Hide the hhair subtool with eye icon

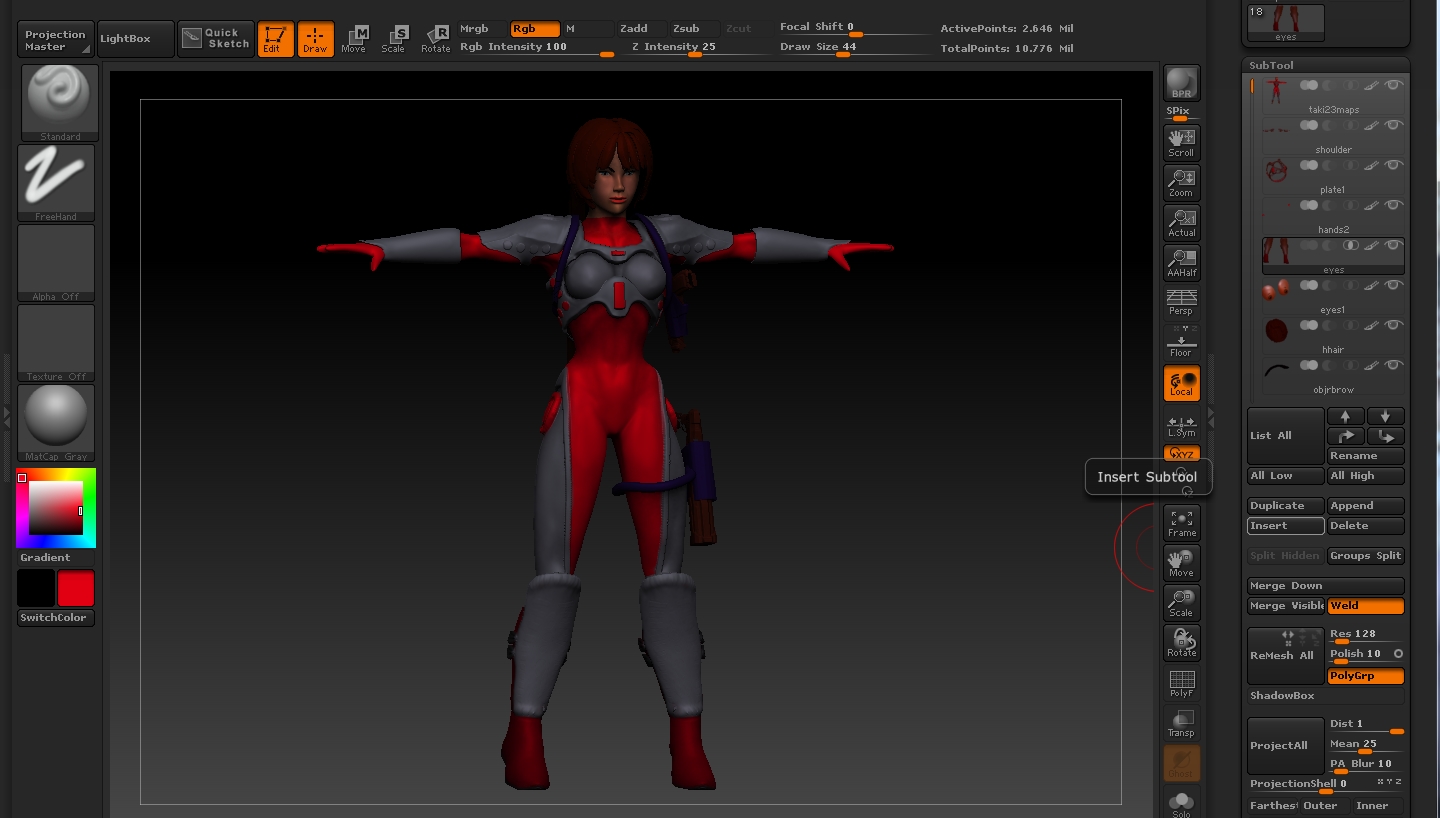pos(1393,325)
